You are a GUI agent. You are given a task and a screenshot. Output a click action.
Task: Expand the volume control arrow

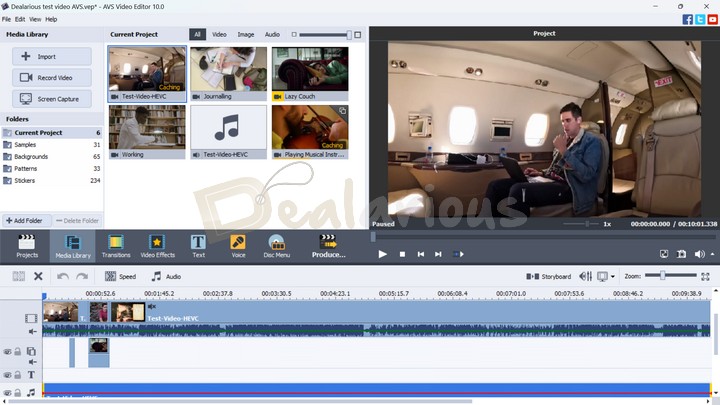click(x=712, y=254)
